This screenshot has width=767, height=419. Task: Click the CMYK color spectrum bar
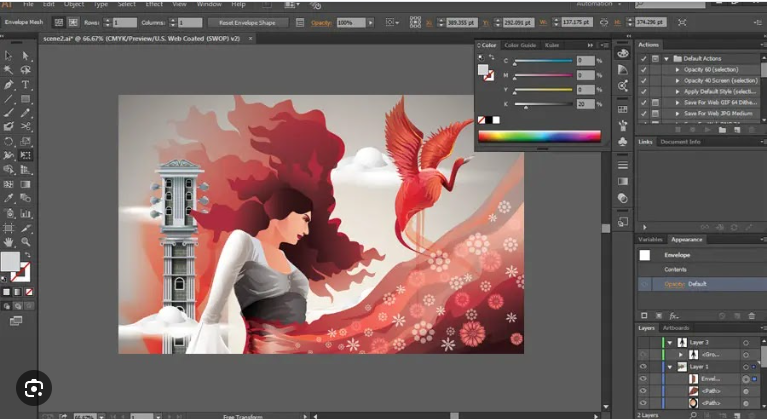pos(539,135)
